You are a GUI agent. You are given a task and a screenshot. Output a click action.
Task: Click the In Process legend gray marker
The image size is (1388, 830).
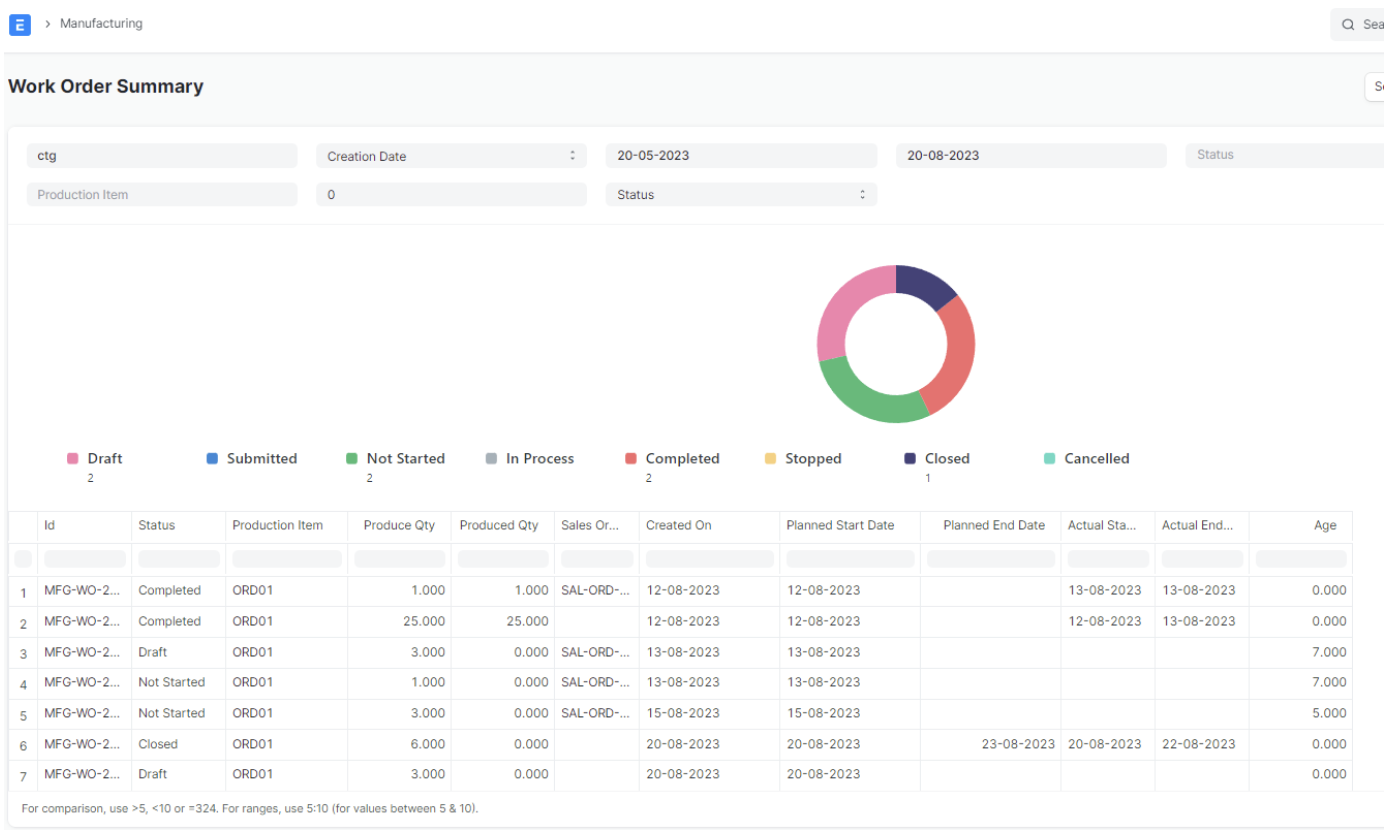point(491,459)
